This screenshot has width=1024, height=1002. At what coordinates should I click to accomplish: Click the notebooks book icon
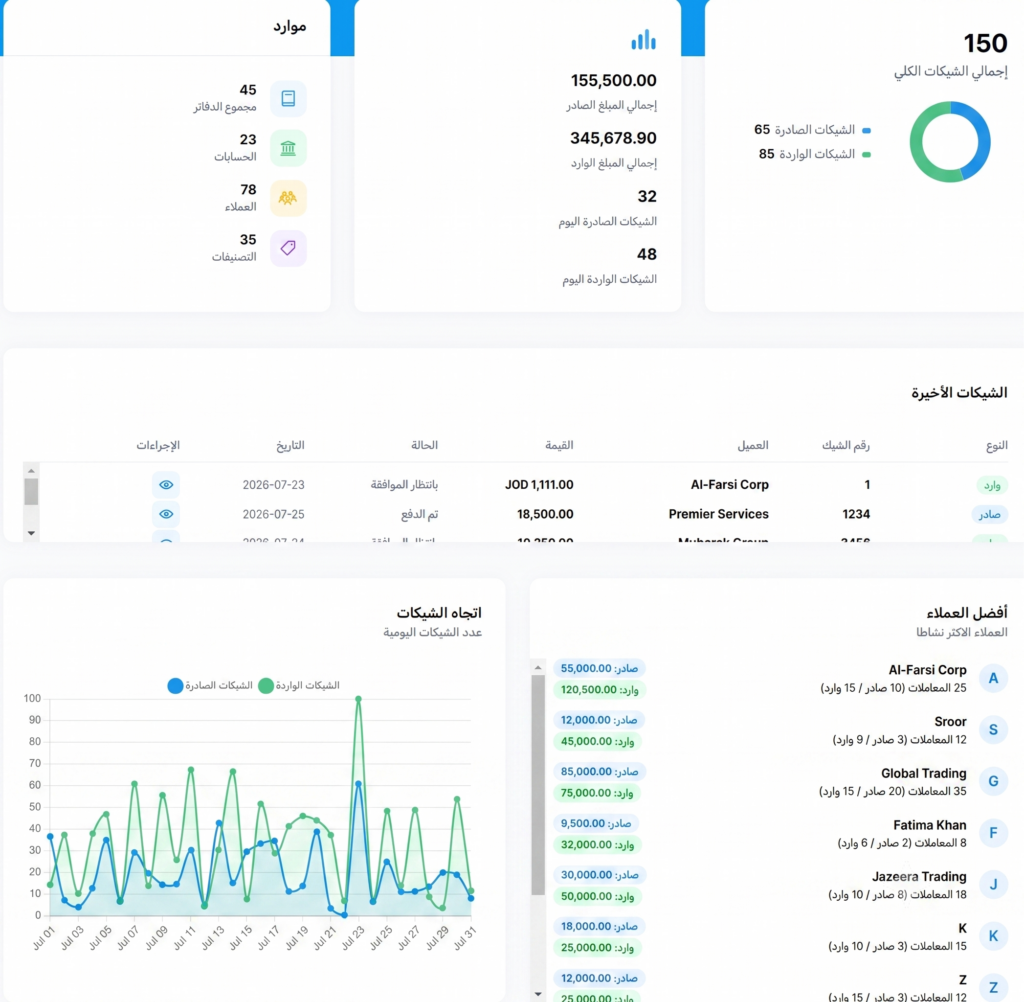pyautogui.click(x=288, y=99)
